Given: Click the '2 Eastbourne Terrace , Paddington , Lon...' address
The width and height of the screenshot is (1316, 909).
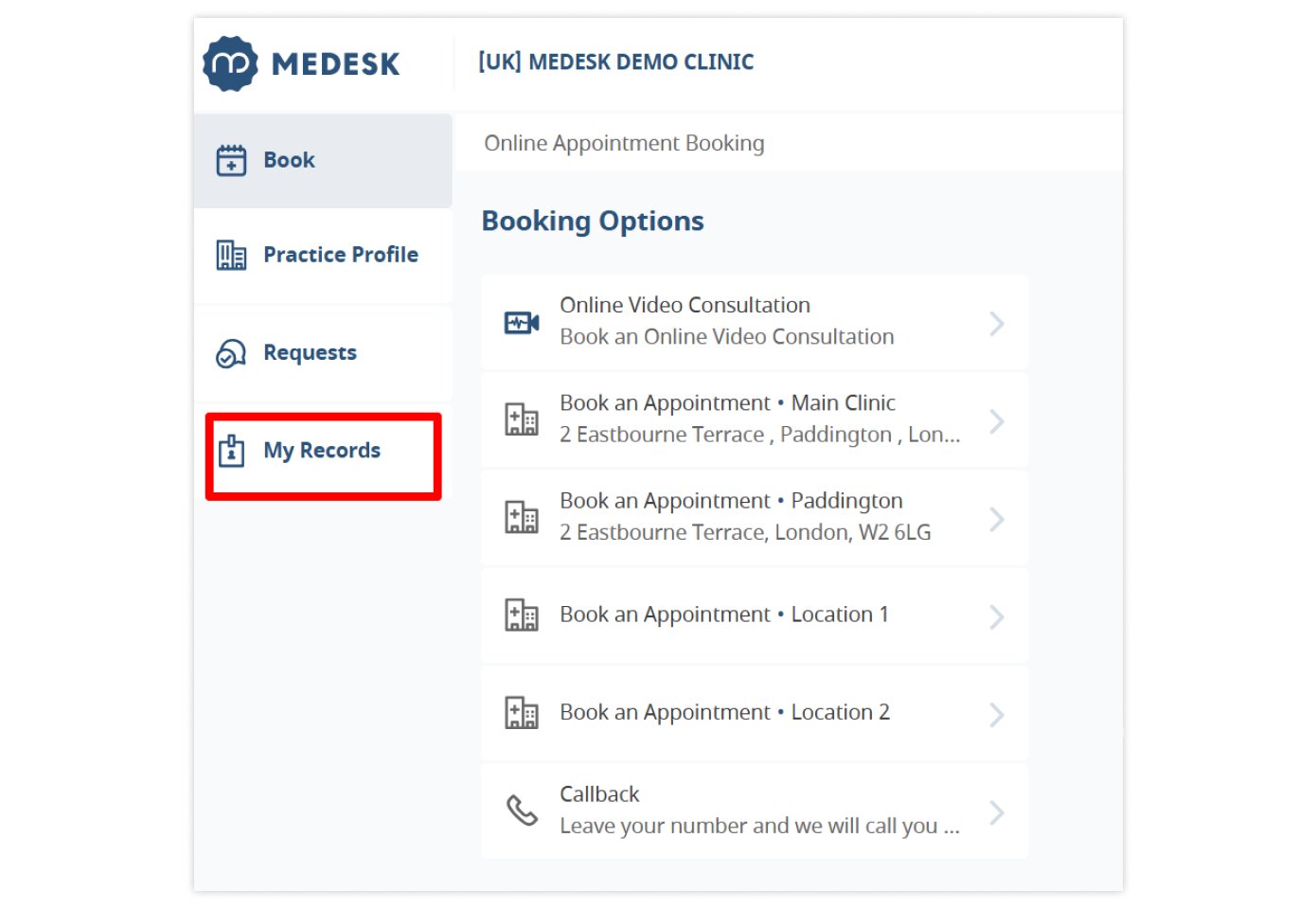Looking at the screenshot, I should (760, 435).
